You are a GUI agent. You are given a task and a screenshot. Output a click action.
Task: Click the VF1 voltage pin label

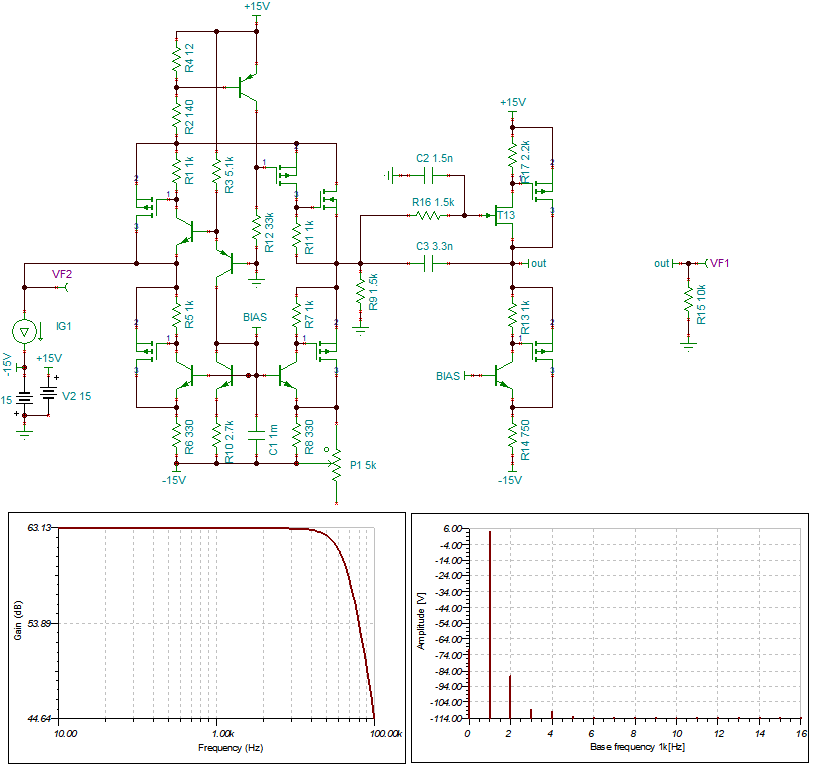pos(720,263)
